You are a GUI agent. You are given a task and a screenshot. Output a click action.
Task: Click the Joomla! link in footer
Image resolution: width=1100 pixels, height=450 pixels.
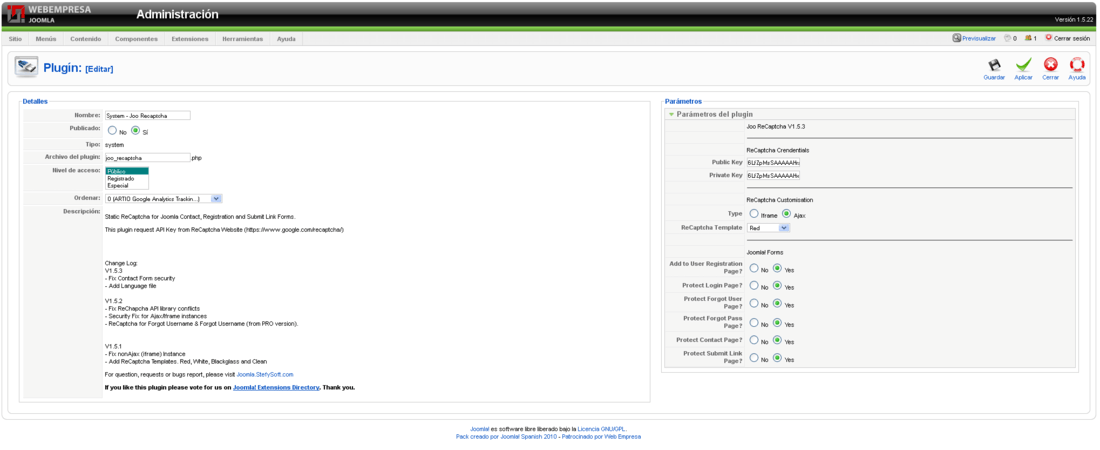click(x=479, y=428)
